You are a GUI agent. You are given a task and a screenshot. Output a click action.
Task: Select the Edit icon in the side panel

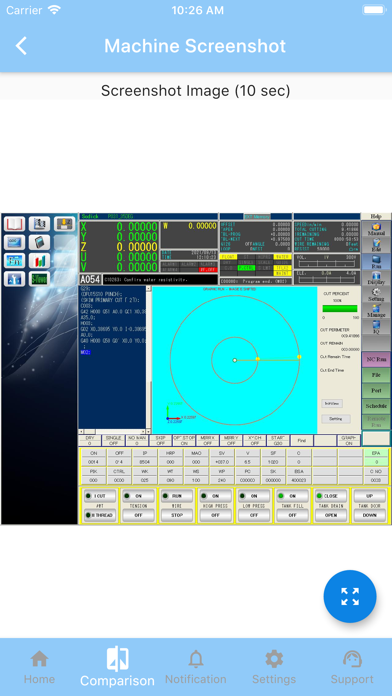click(x=376, y=245)
